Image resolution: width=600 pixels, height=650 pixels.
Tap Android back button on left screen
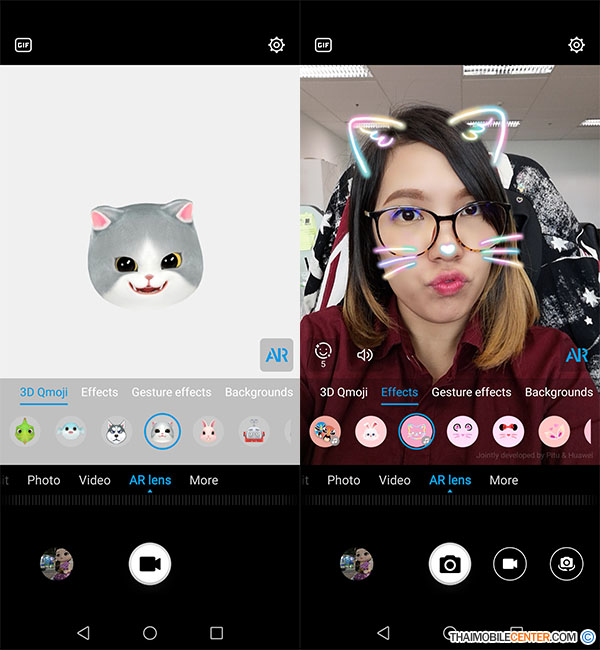tap(83, 633)
